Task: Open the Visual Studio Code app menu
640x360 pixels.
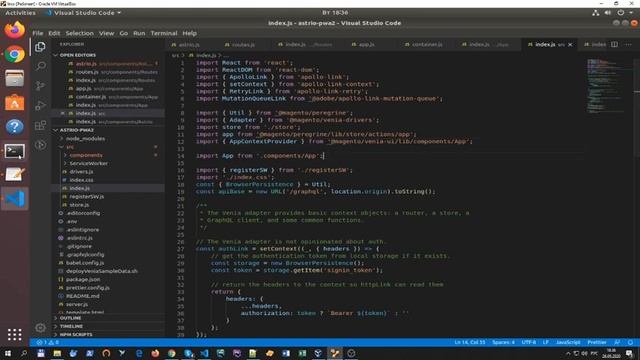Action: tap(84, 13)
